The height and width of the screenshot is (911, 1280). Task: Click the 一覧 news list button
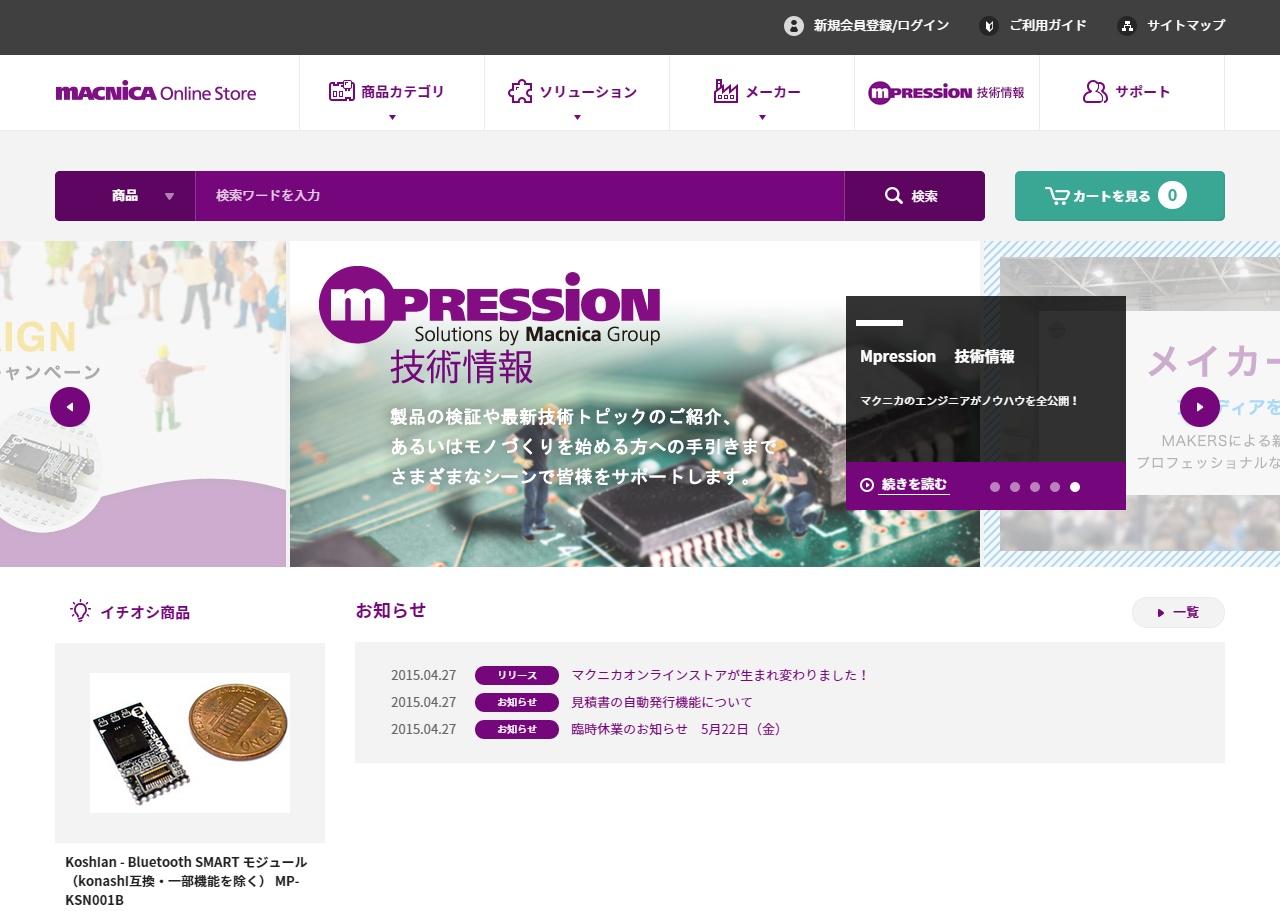point(1178,612)
